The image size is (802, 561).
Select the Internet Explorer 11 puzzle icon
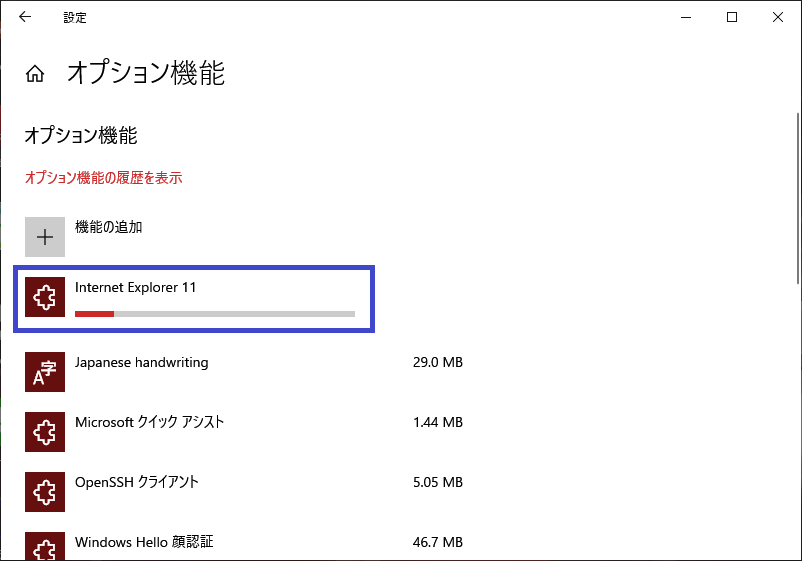pos(45,297)
